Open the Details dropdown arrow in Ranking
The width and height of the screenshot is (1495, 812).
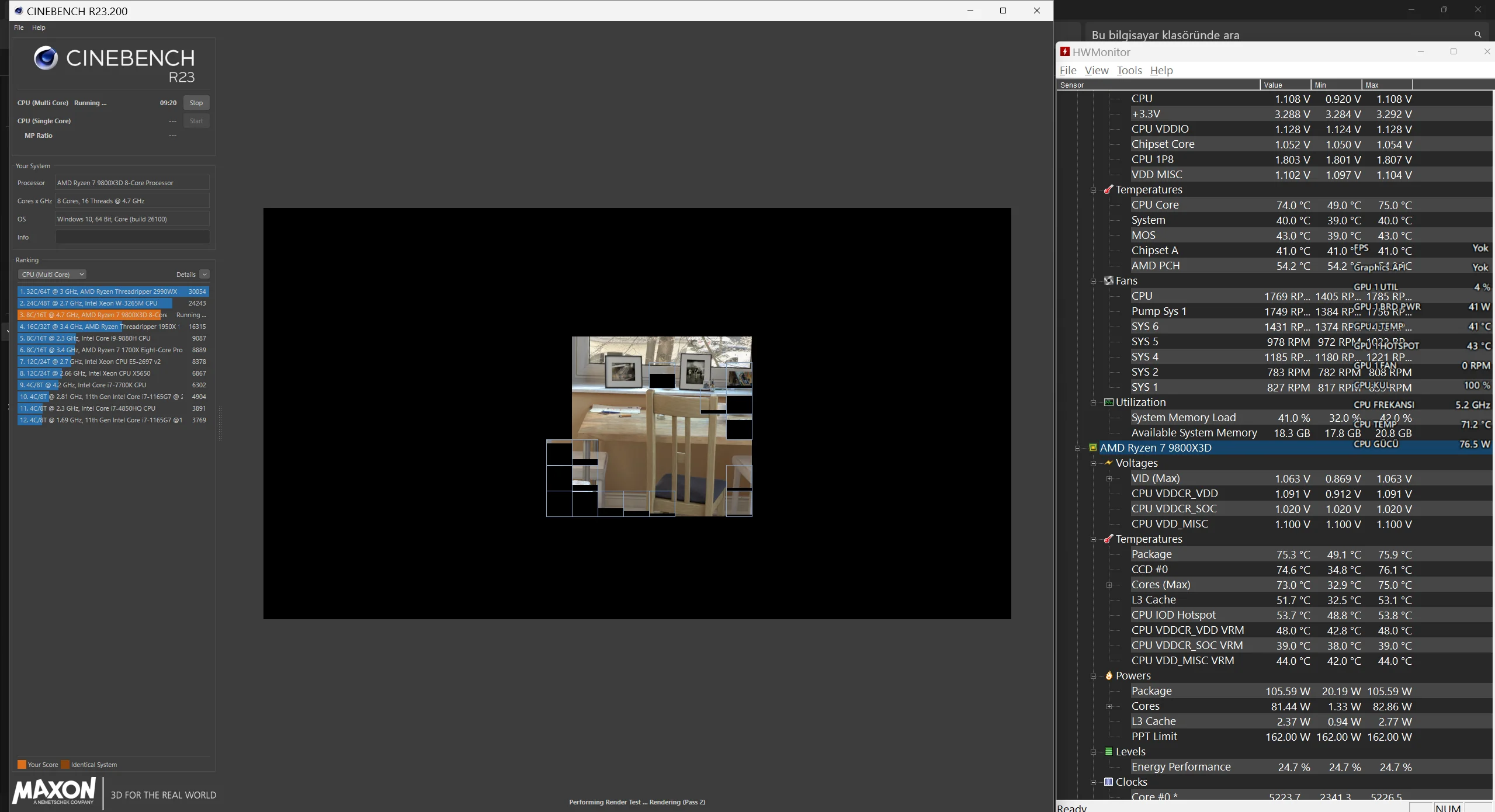point(204,275)
